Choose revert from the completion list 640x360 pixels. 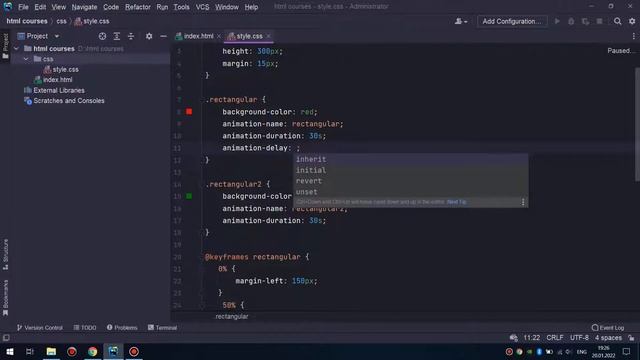[411, 181]
